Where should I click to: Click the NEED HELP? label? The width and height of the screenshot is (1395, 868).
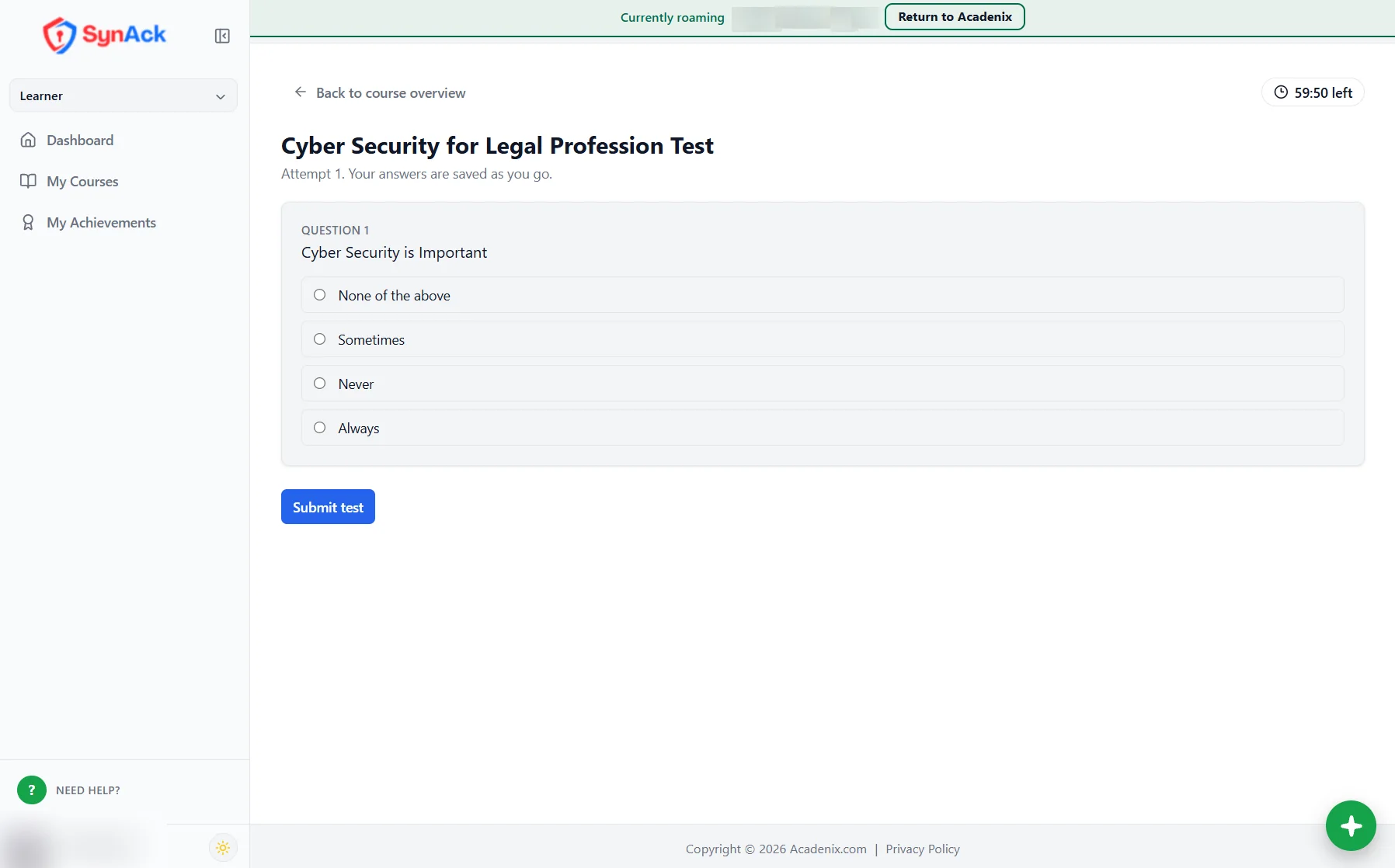pyautogui.click(x=88, y=790)
